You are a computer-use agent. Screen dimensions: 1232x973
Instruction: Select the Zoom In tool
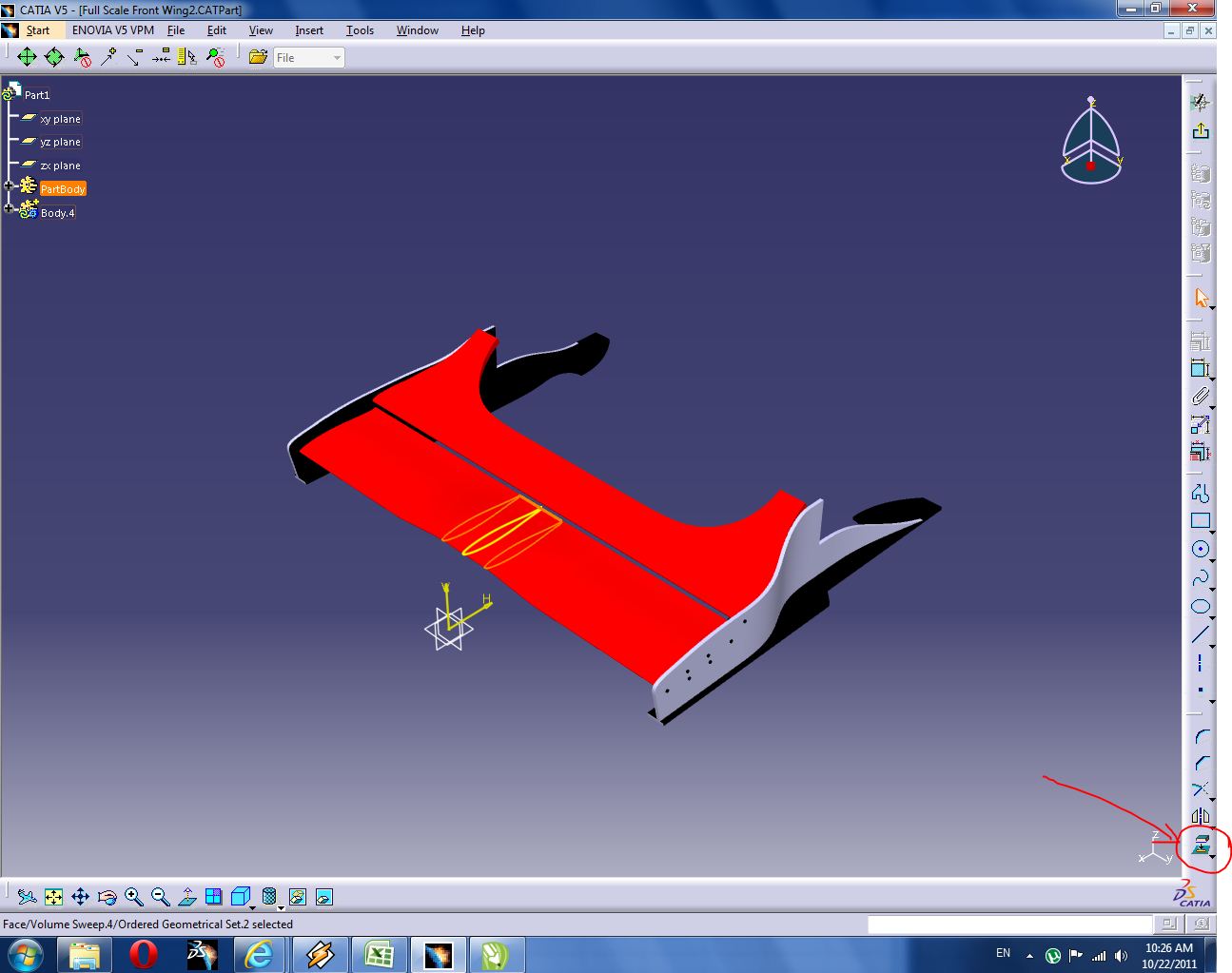click(134, 896)
